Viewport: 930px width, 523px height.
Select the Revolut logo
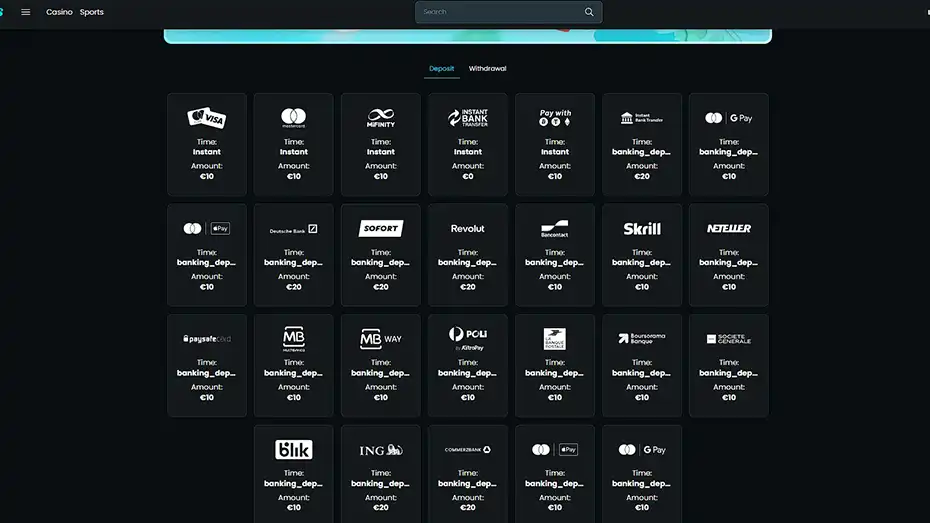(x=468, y=228)
